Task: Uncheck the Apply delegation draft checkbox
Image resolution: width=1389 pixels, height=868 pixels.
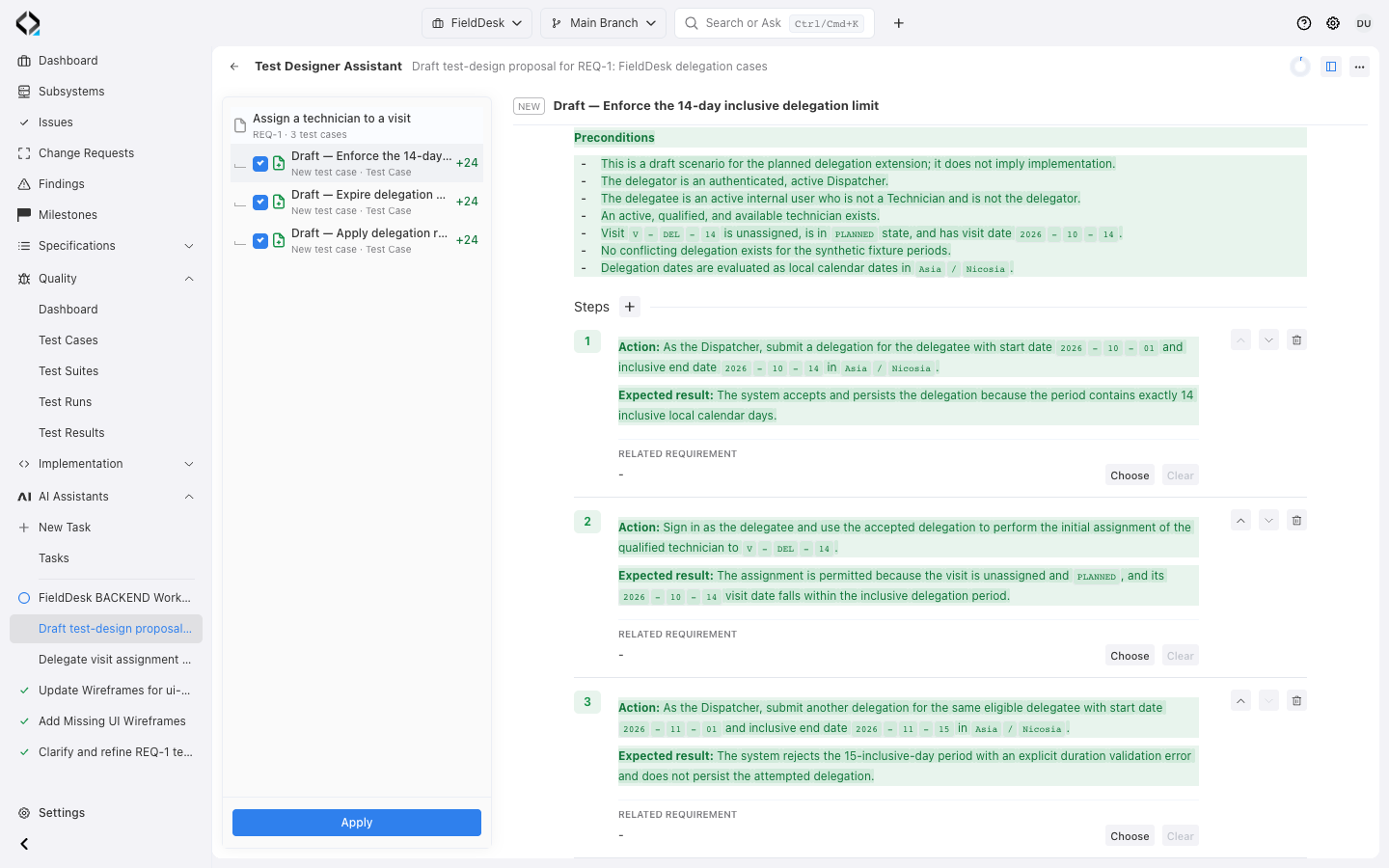Action: pos(260,241)
